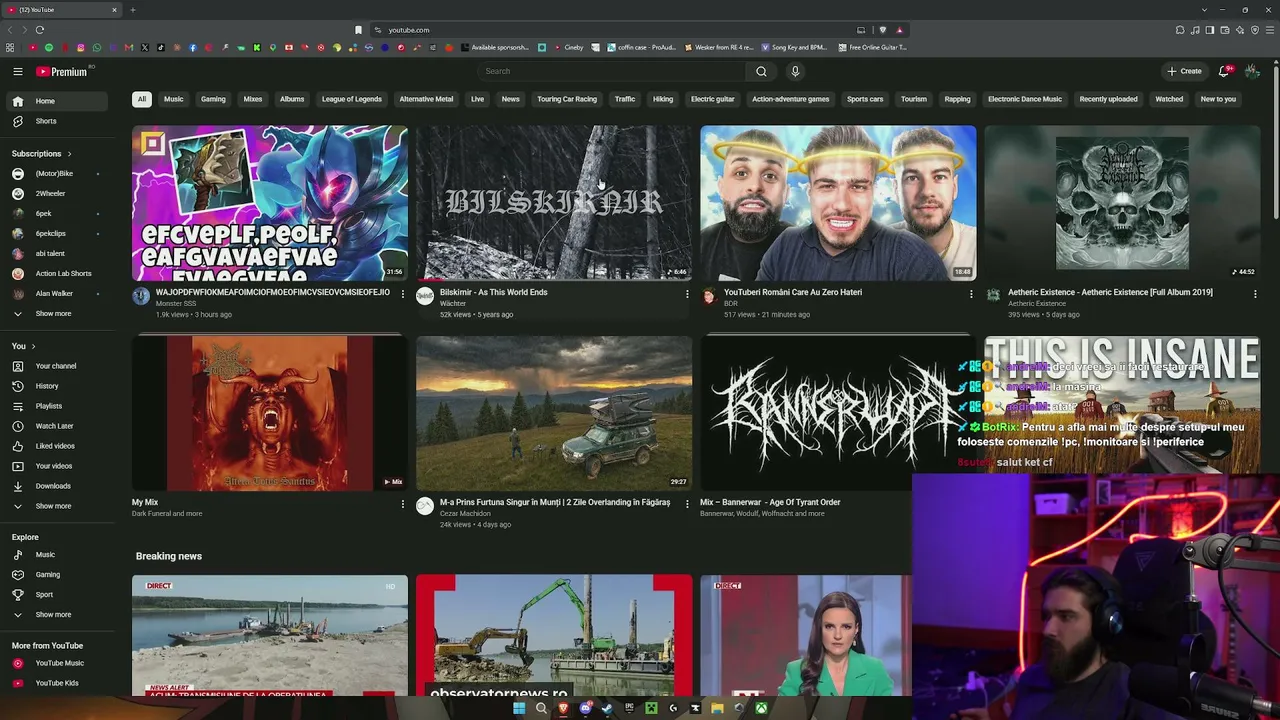
Task: Open a new browser tab
Action: pyautogui.click(x=132, y=10)
